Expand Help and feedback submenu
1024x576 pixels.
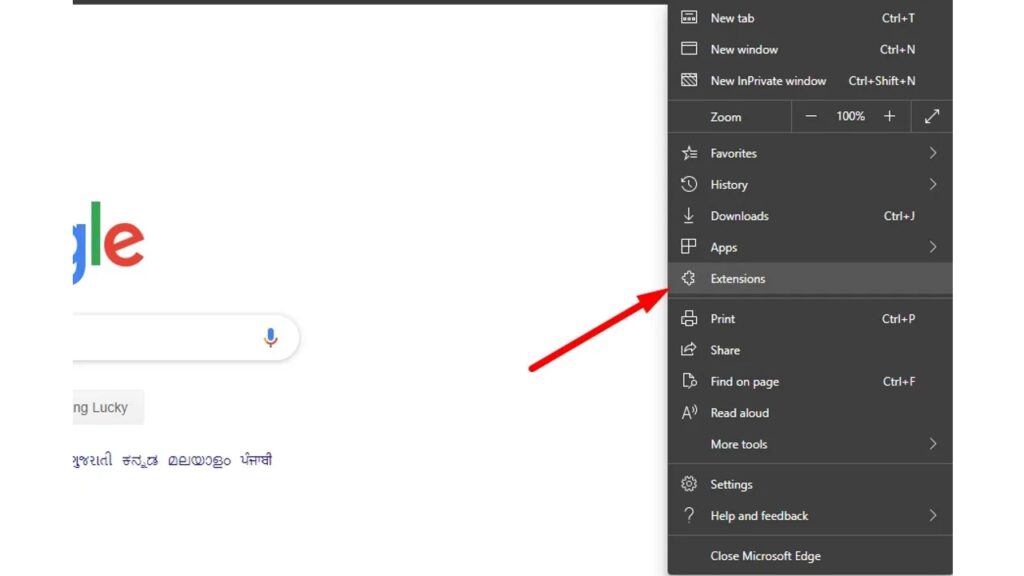click(932, 515)
